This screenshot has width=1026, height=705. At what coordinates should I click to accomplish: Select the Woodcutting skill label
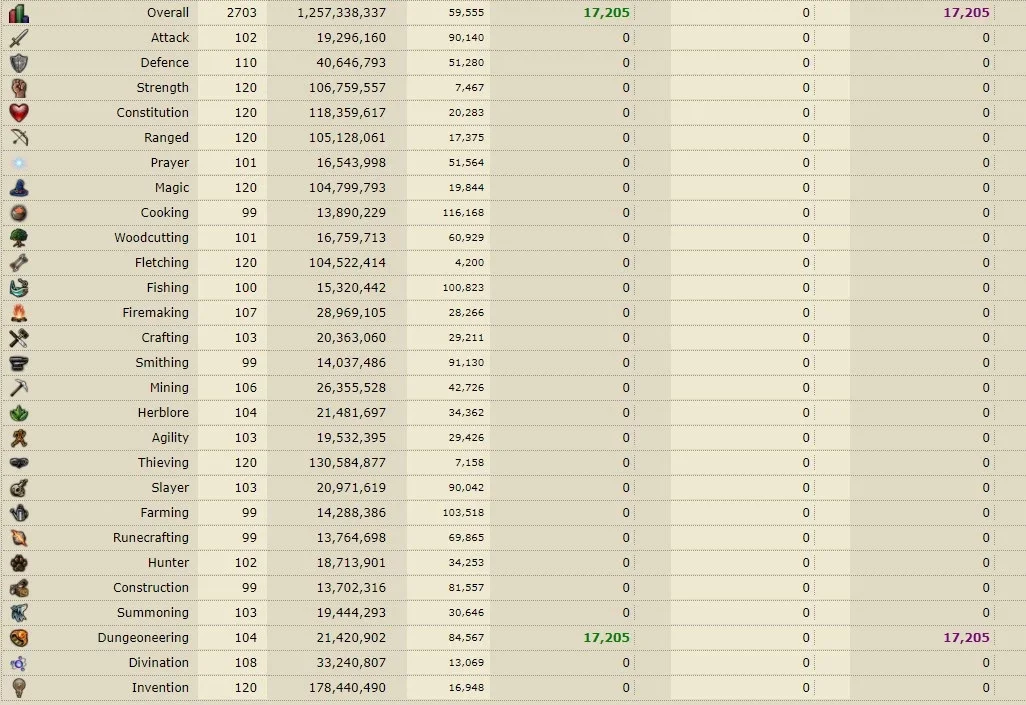coord(151,238)
